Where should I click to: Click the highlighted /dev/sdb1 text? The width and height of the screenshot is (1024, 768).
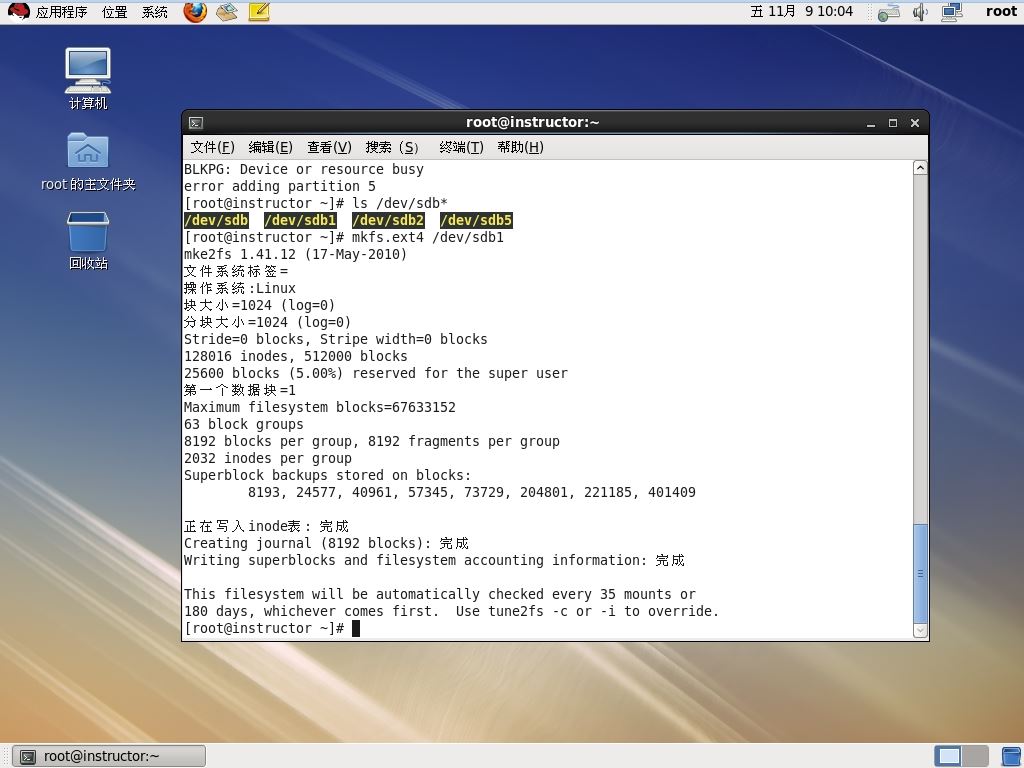click(x=300, y=220)
